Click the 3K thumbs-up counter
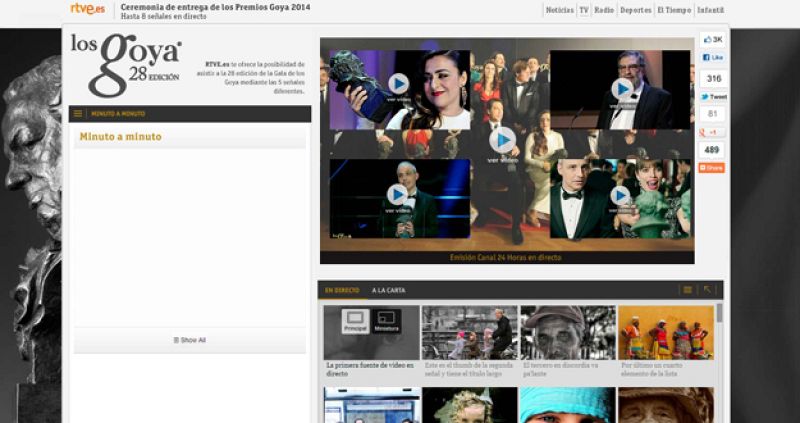 [x=713, y=40]
